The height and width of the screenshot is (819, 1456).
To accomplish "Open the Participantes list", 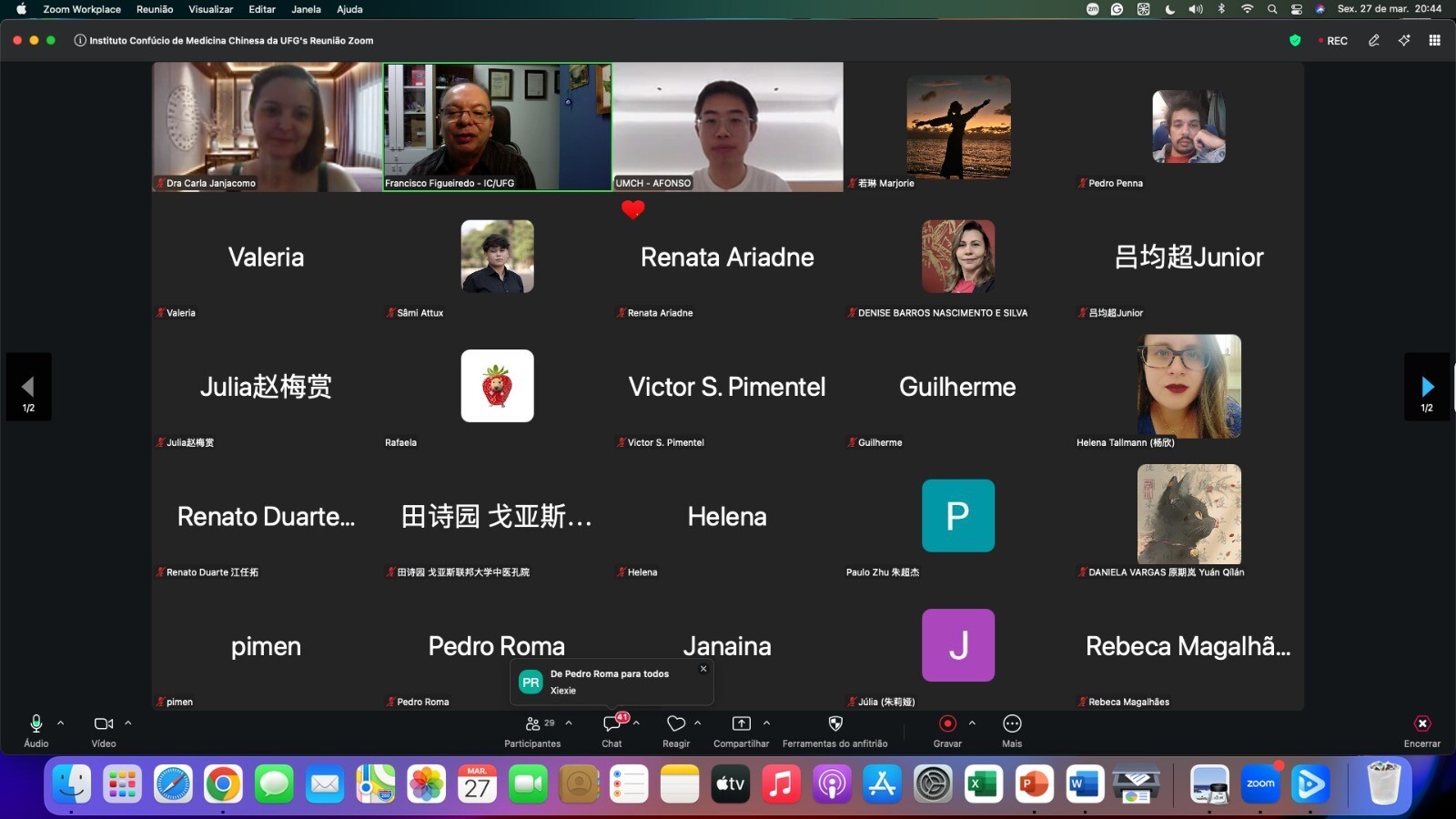I will [x=533, y=724].
